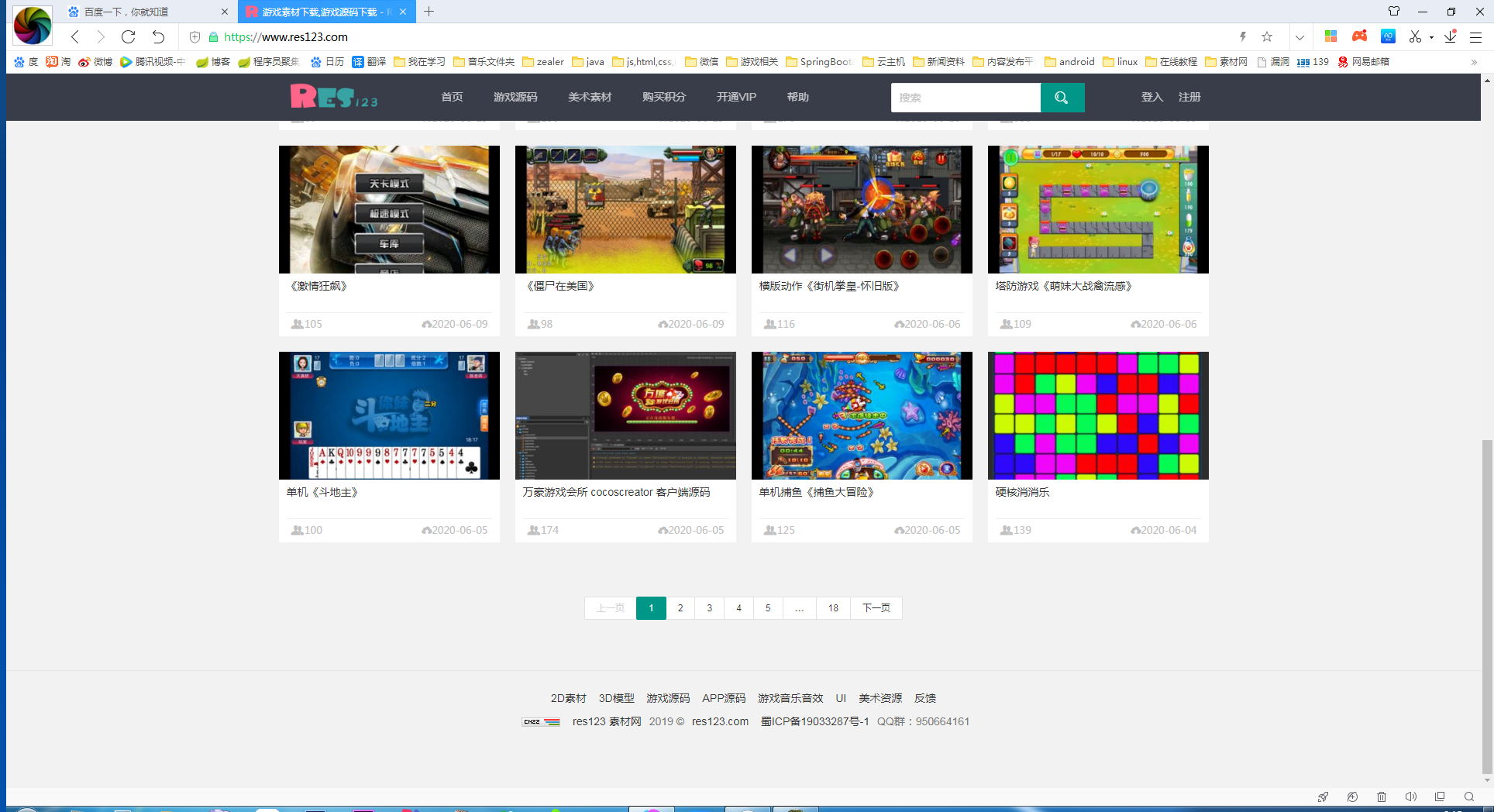Expand the address bar dropdown chevron
The height and width of the screenshot is (812, 1494).
coord(1300,37)
